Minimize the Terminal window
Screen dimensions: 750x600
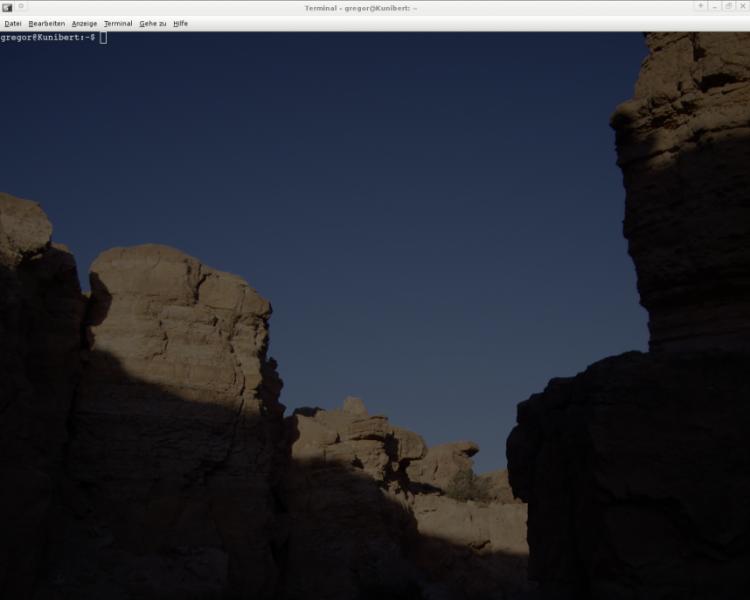pos(714,7)
